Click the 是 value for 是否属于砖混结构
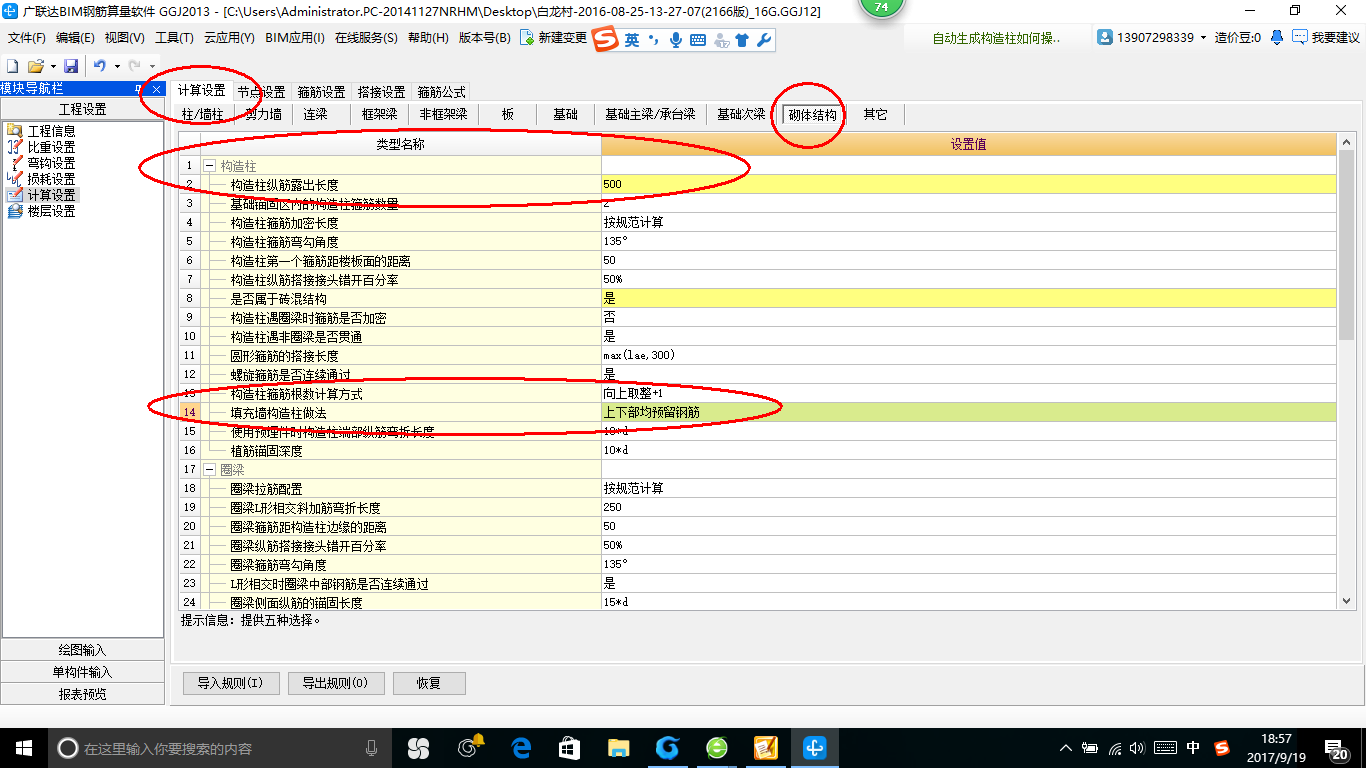The image size is (1366, 768). tap(969, 298)
